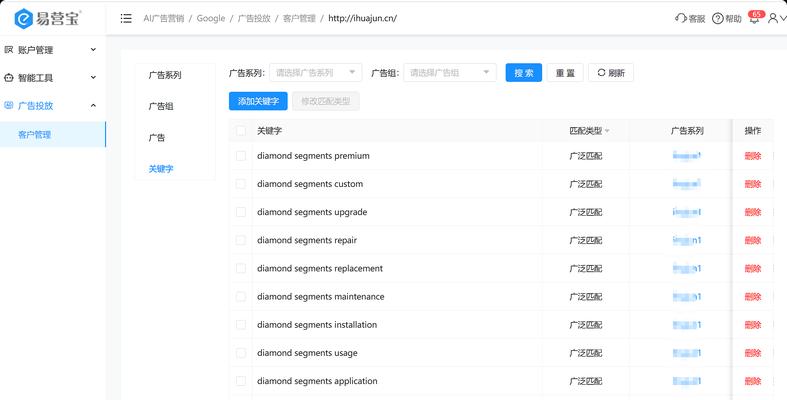The image size is (787, 400).
Task: Click the 易营宝 logo
Action: click(48, 19)
